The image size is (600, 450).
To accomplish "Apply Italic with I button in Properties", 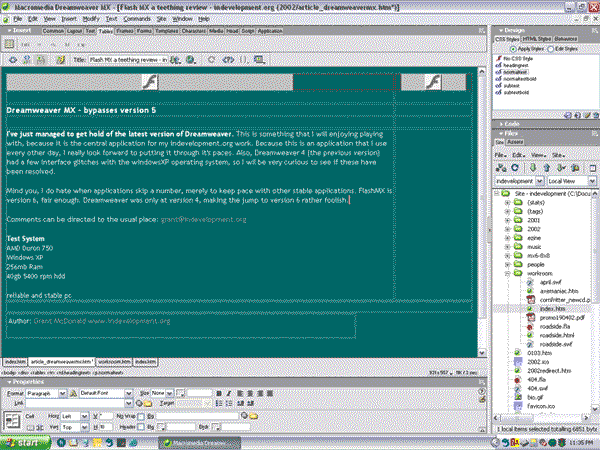I will click(x=229, y=393).
